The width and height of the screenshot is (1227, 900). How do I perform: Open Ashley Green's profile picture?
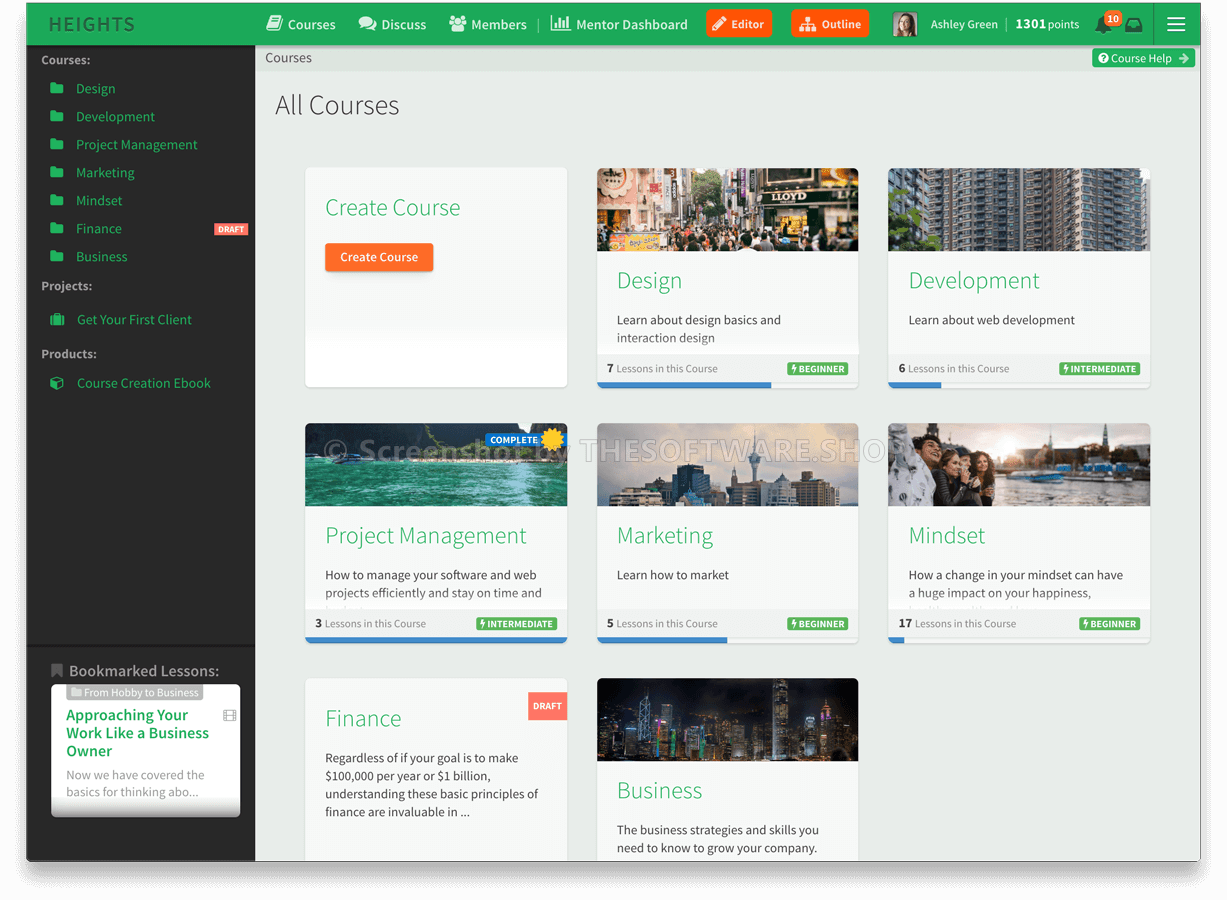905,24
